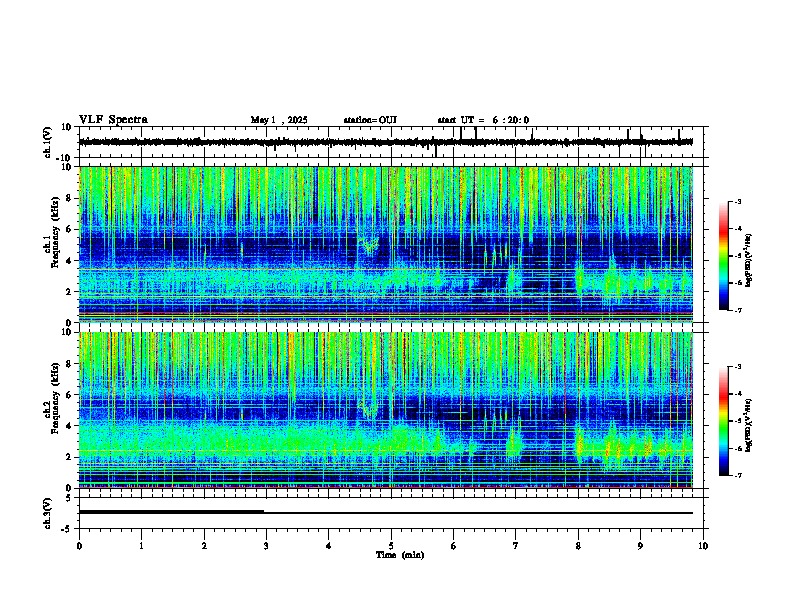Image resolution: width=792 pixels, height=612 pixels.
Task: Click time axis tick label "0"
Action: coord(79,546)
